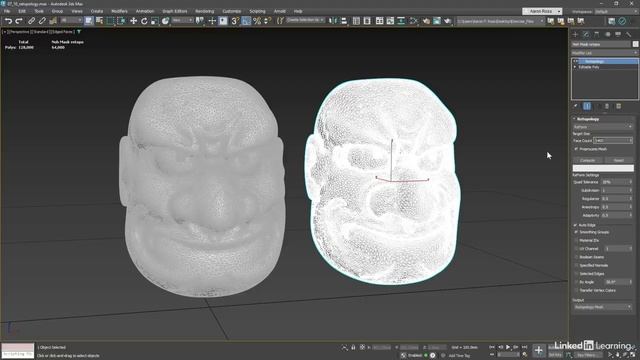The width and height of the screenshot is (640, 360).
Task: Enable Transfer Vertex Colors checkbox
Action: pyautogui.click(x=577, y=291)
